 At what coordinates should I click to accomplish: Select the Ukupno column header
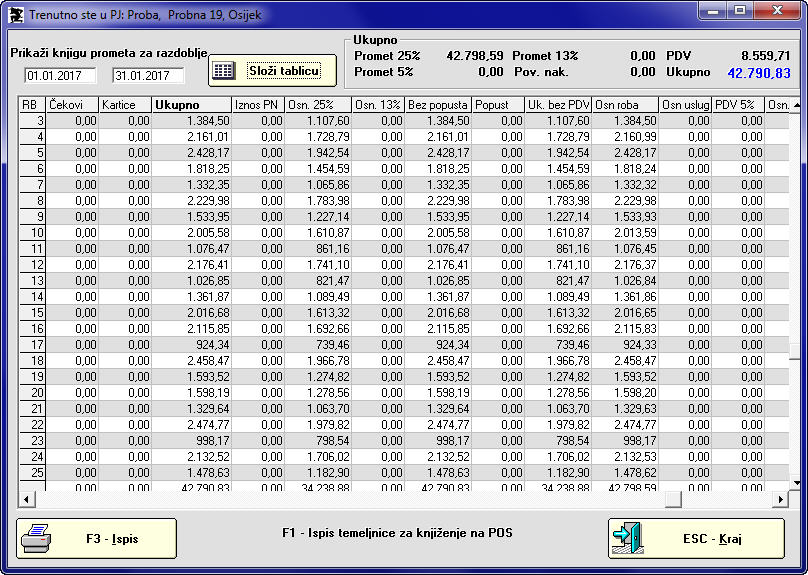click(191, 105)
